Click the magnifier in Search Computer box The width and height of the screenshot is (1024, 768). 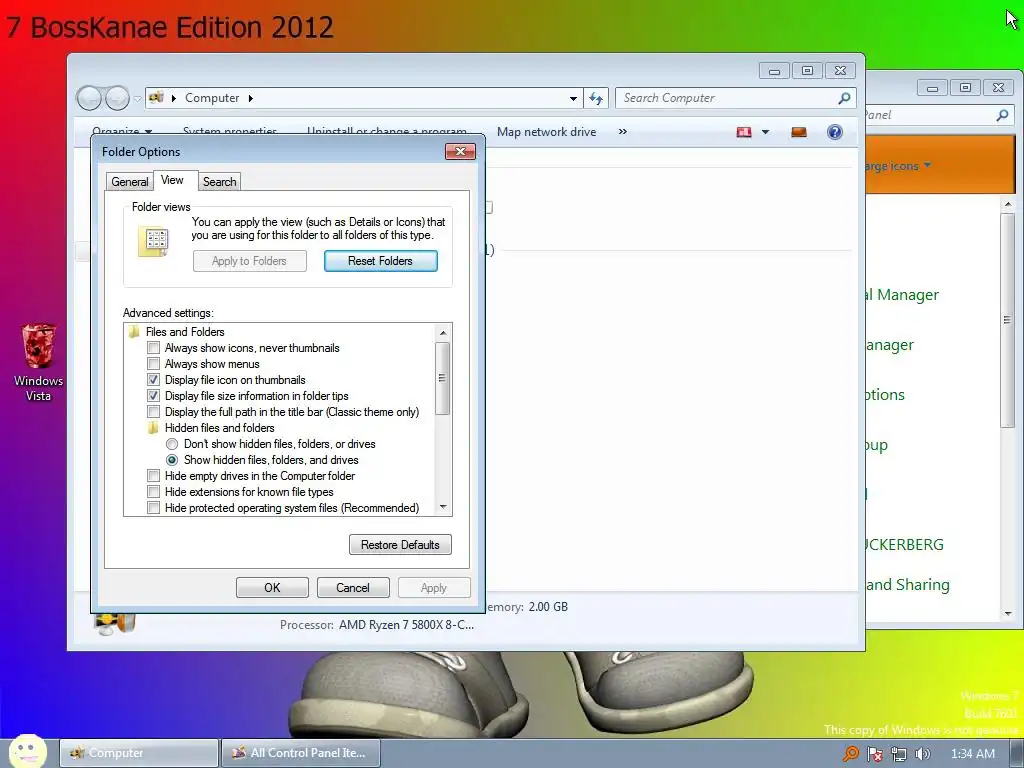point(844,98)
